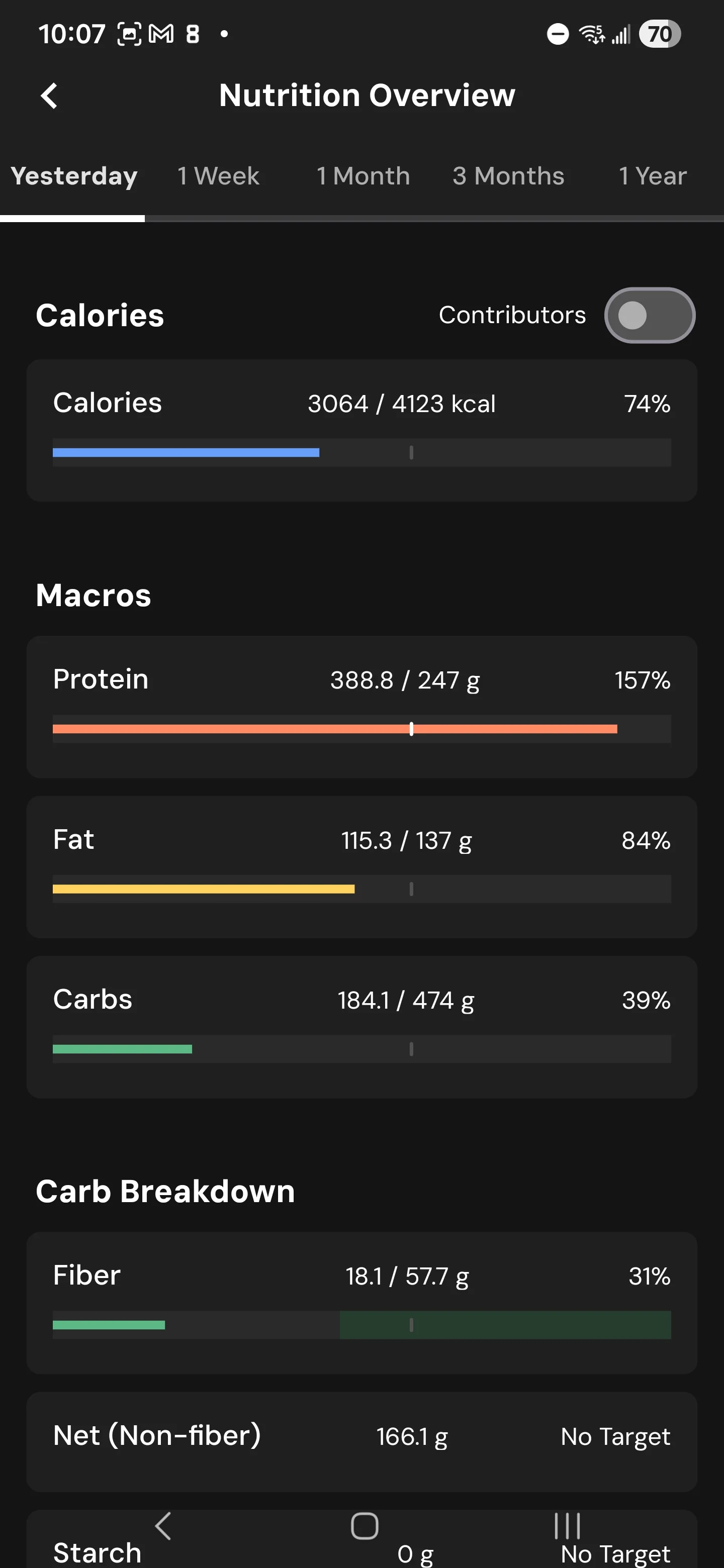
Task: Tap the Gmail notification icon in status bar
Action: tap(161, 34)
